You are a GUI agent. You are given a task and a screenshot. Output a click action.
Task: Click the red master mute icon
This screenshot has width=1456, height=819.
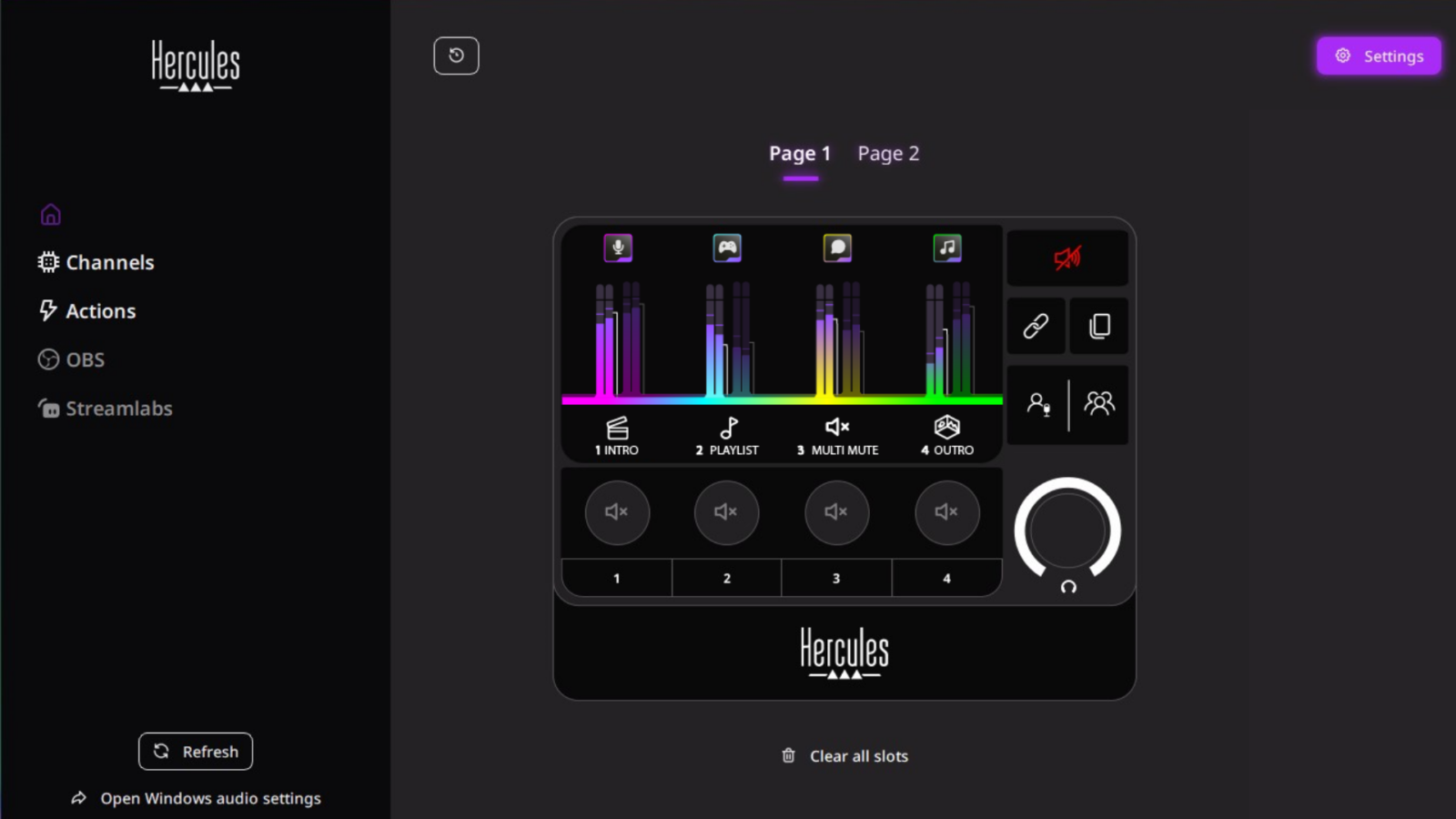tap(1067, 258)
